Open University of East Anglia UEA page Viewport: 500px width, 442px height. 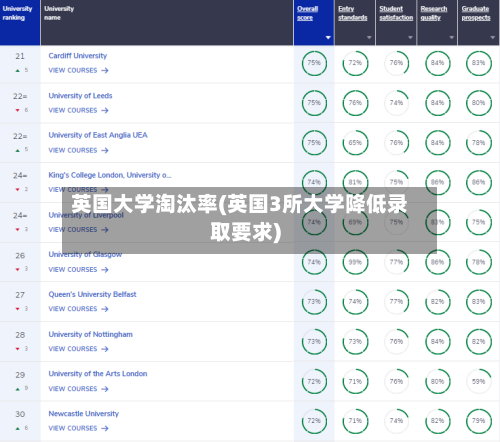pyautogui.click(x=98, y=135)
